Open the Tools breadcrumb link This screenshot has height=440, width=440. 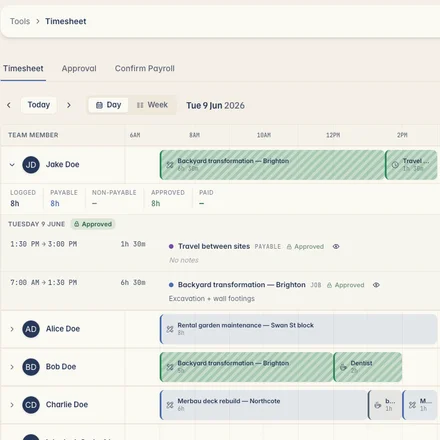[20, 21]
